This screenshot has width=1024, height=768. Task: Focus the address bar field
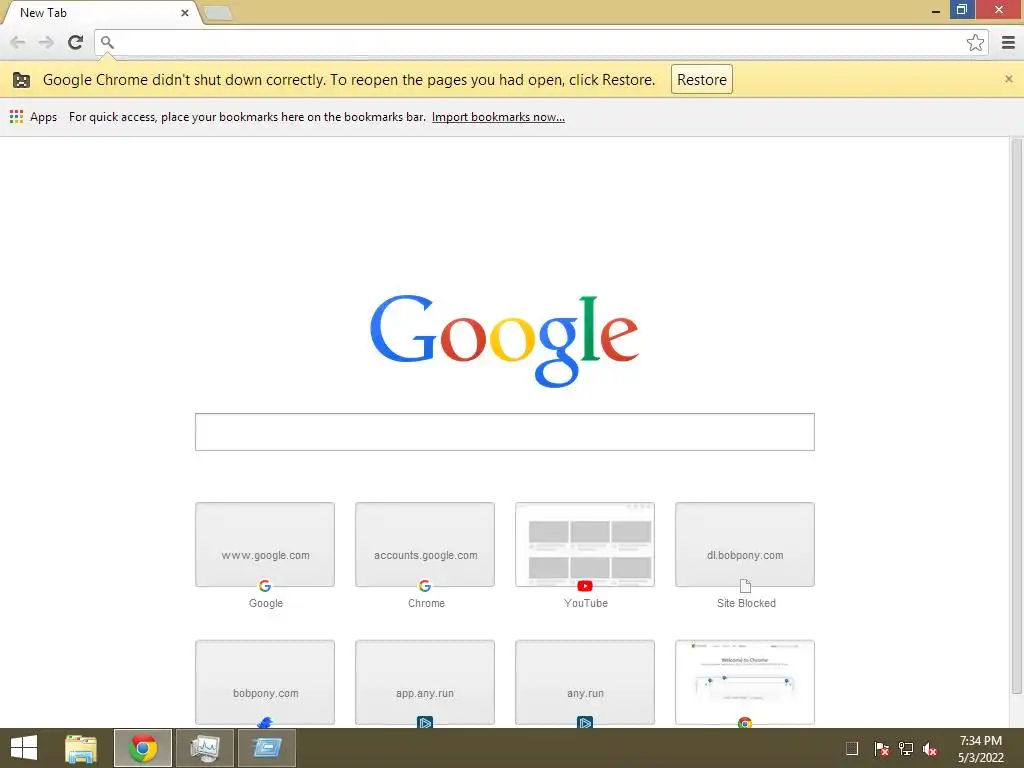[x=541, y=42]
